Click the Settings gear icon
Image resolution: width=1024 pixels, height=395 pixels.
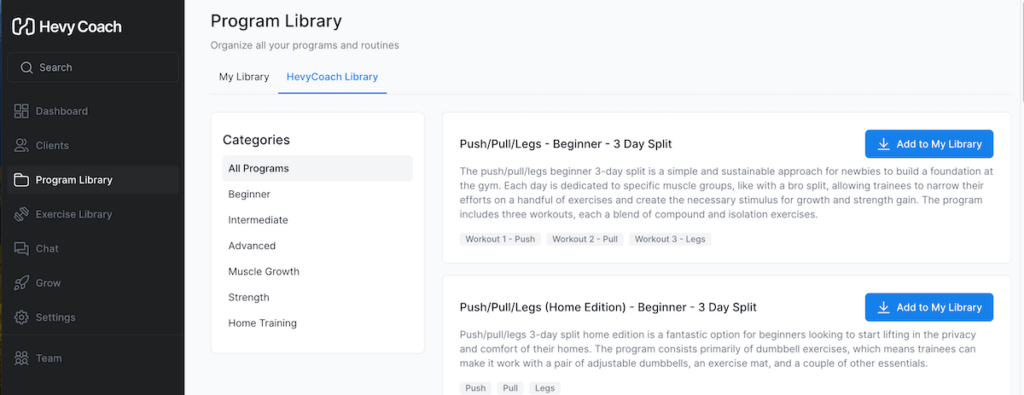pyautogui.click(x=22, y=317)
